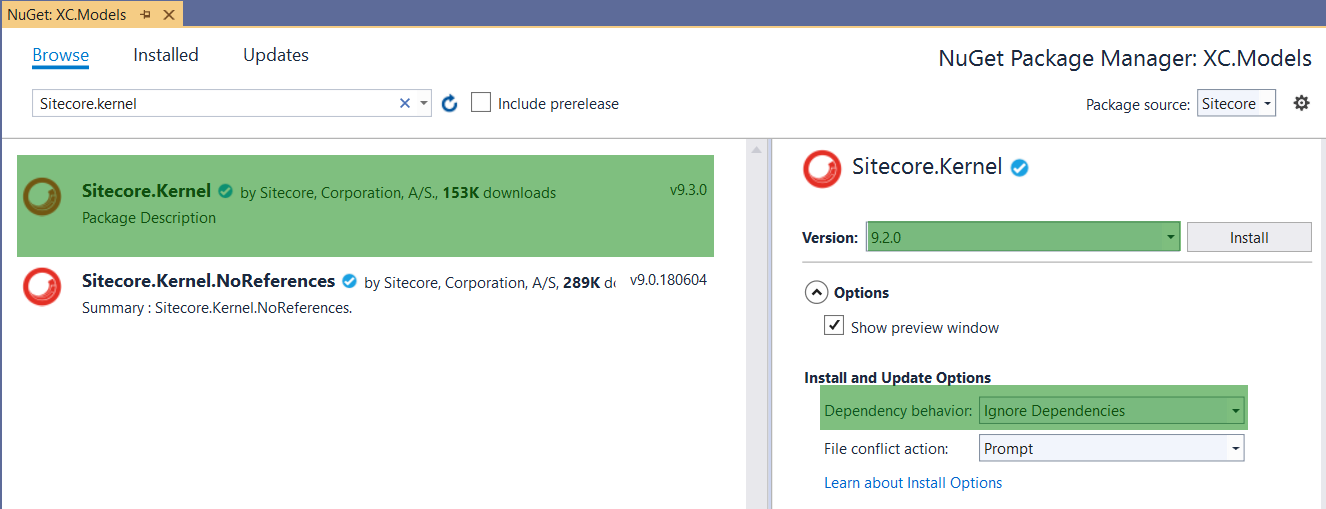The image size is (1326, 509).
Task: Click Sitecore.Kernel.NoReferences package logo
Action: coord(43,287)
